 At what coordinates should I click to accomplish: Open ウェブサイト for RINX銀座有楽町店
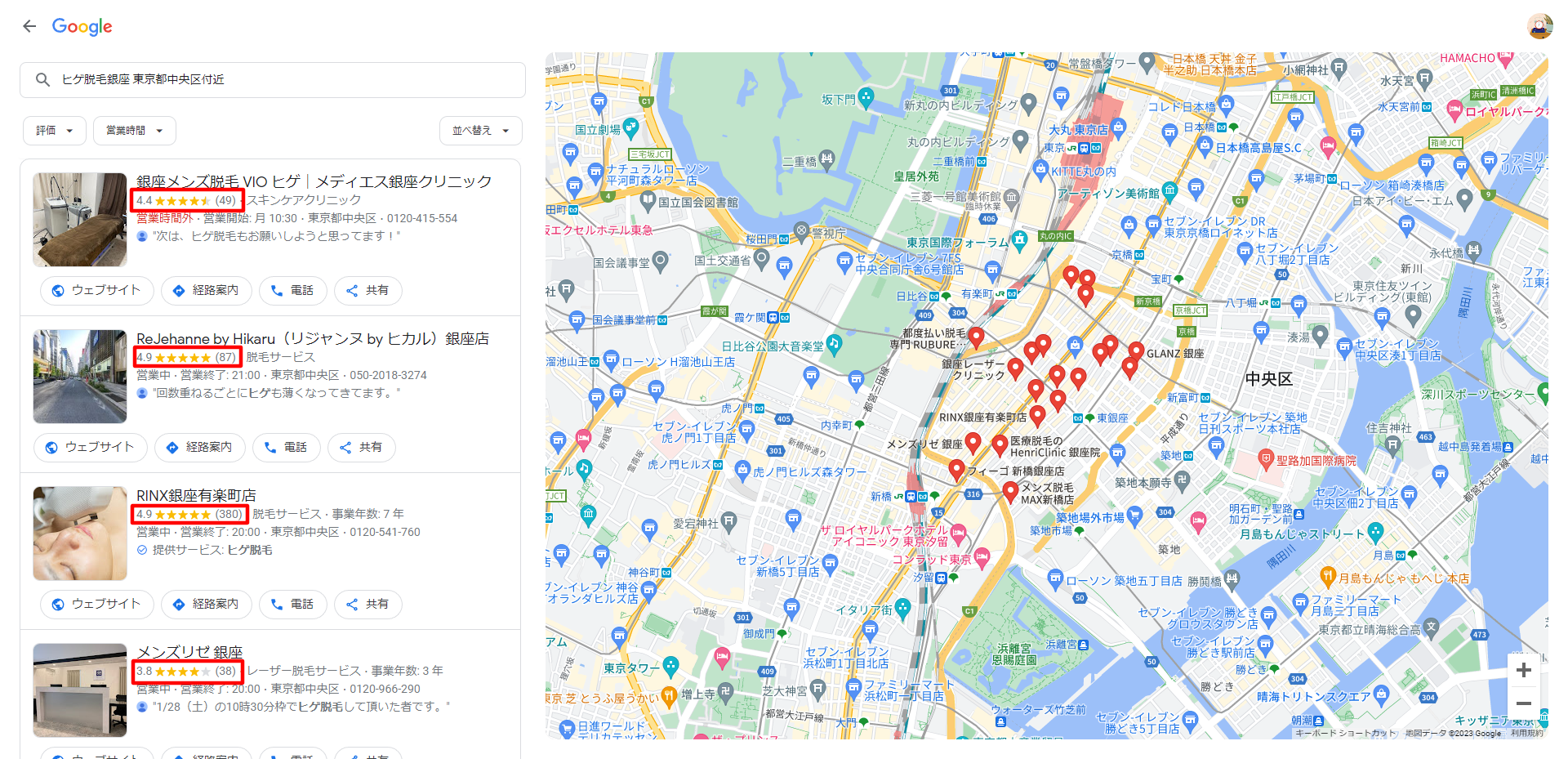click(x=97, y=604)
